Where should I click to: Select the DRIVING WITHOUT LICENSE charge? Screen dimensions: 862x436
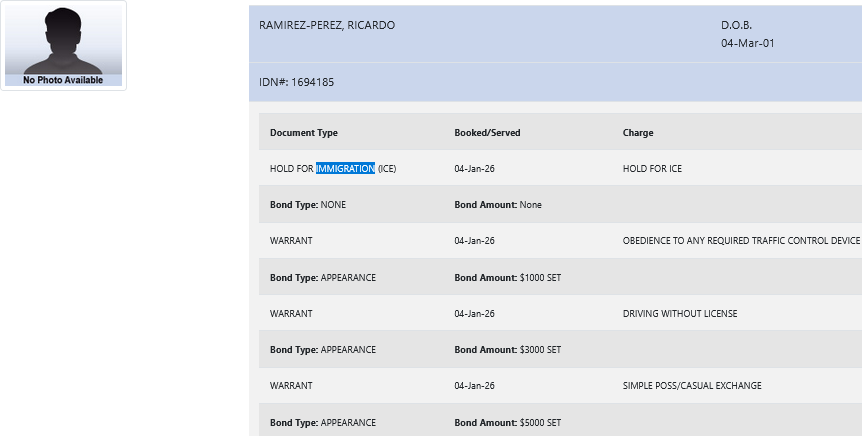(679, 313)
